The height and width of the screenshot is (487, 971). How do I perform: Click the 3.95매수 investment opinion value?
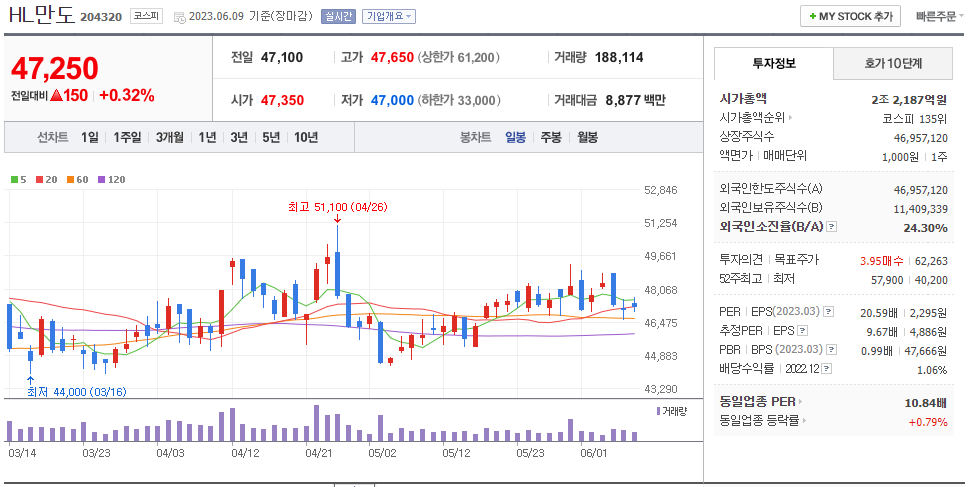(x=882, y=261)
